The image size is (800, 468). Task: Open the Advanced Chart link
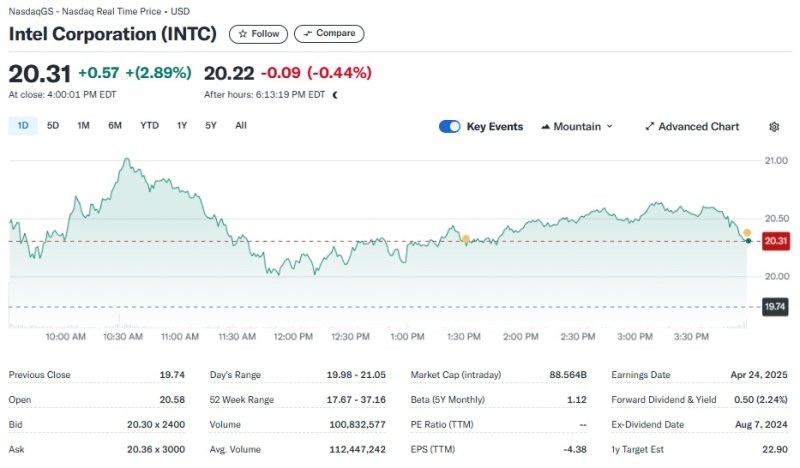(692, 127)
